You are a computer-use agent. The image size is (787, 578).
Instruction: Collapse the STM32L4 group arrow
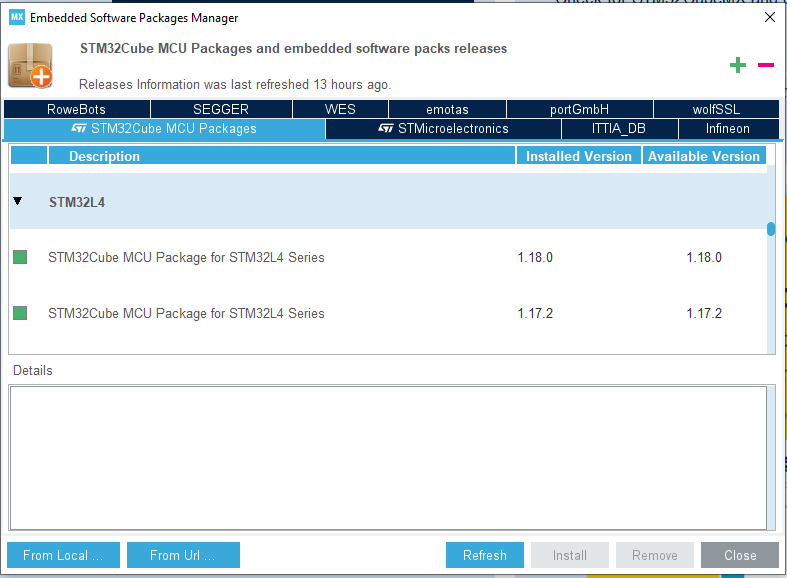(18, 201)
